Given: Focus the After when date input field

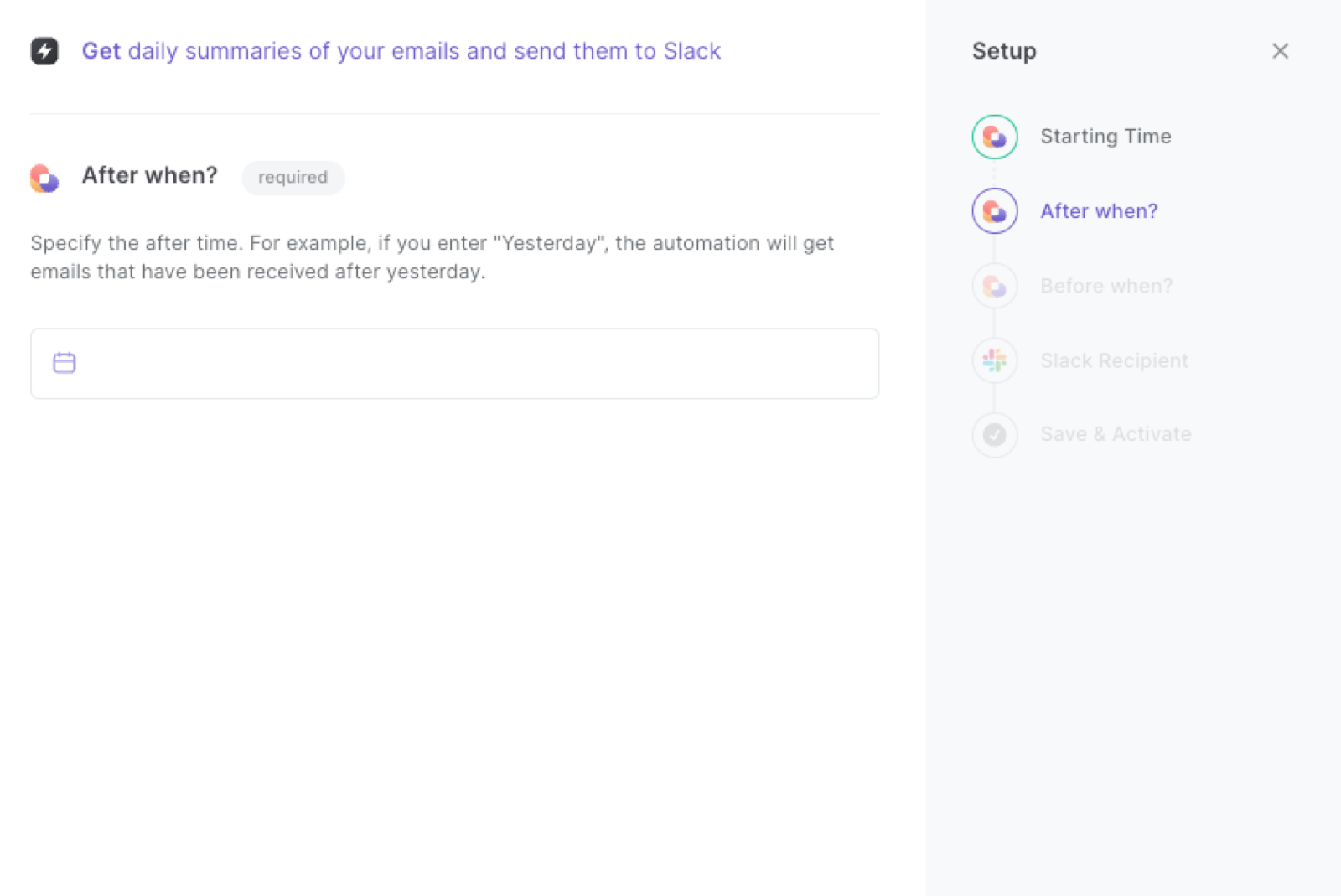Looking at the screenshot, I should [x=454, y=364].
